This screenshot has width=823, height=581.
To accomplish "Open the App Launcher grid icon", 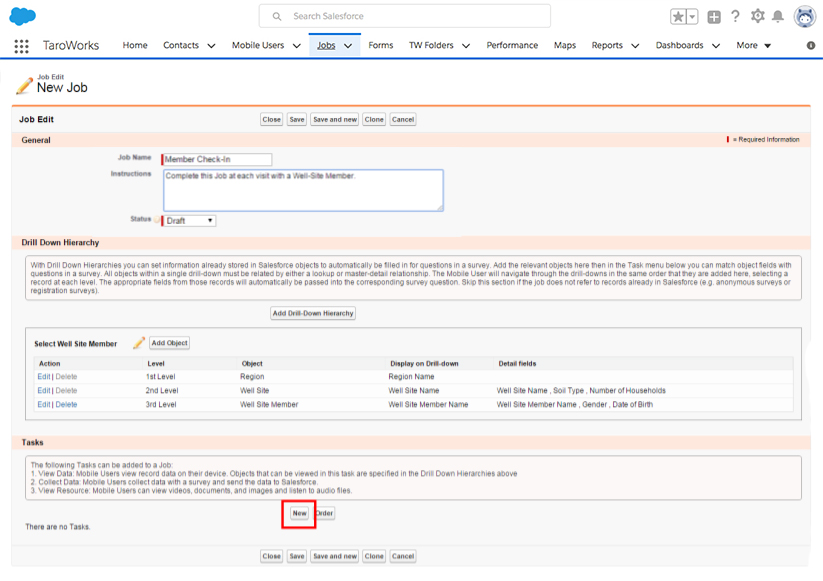I will click(21, 46).
